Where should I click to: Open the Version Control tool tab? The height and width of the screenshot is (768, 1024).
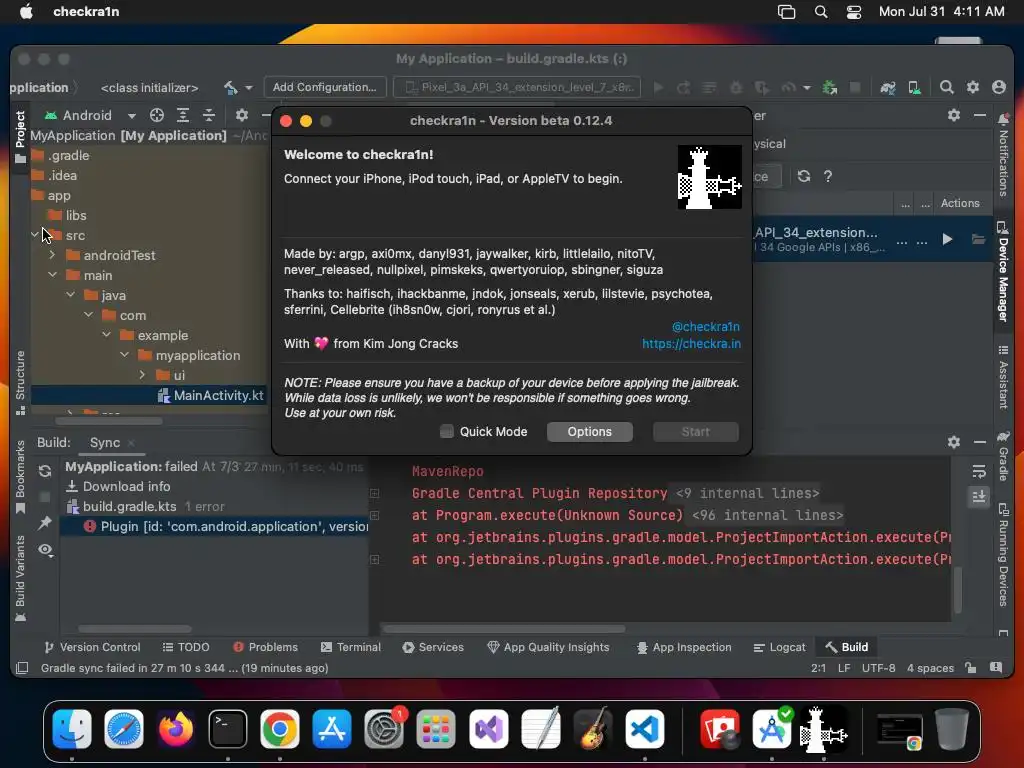coord(92,647)
